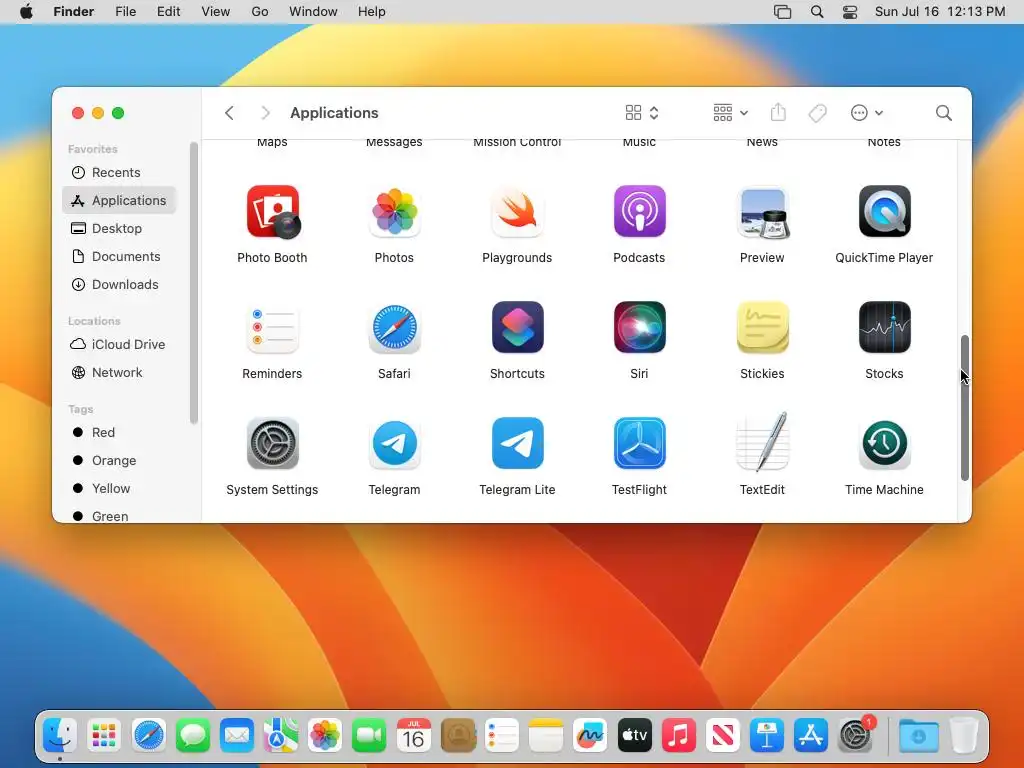This screenshot has height=768, width=1024.
Task: Open Calendar from the Dock
Action: pos(413,736)
